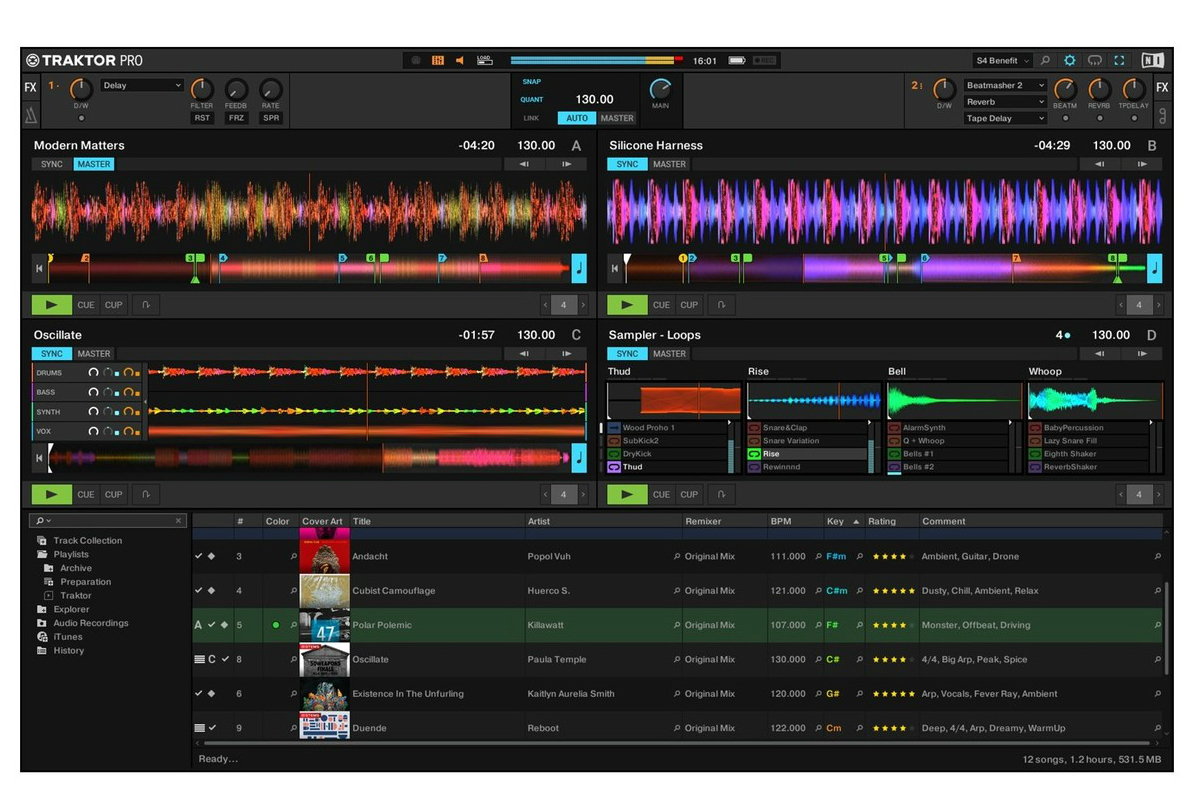This screenshot has height=808, width=1188.
Task: Toggle SYNC on Oscillate deck
Action: click(x=52, y=354)
